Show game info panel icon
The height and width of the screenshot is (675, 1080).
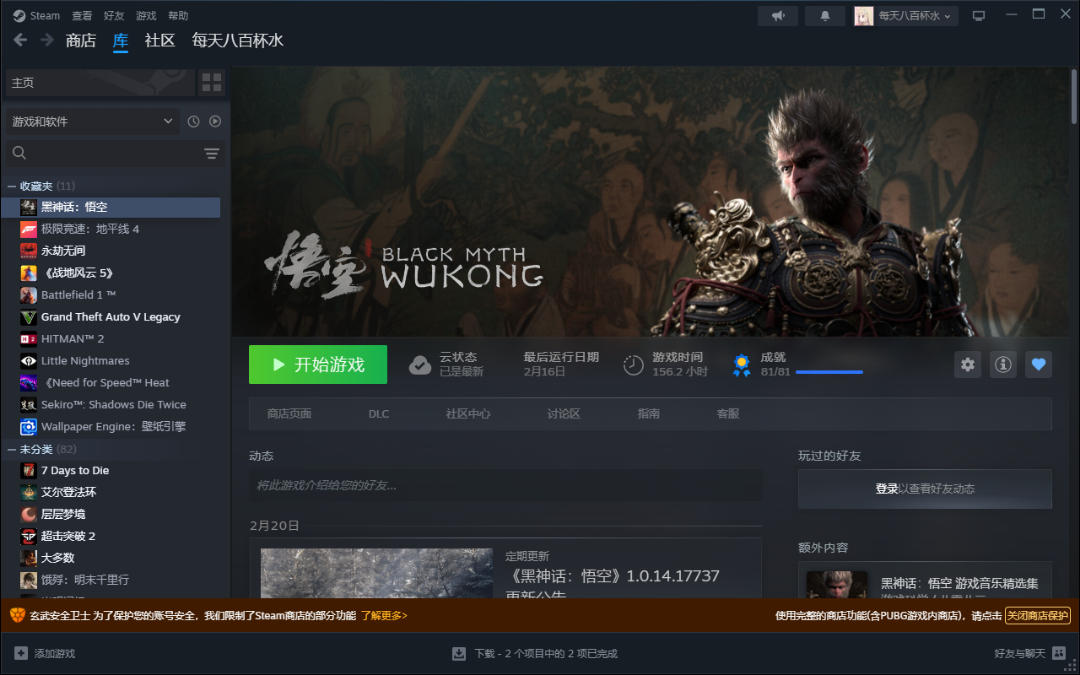click(x=1003, y=364)
